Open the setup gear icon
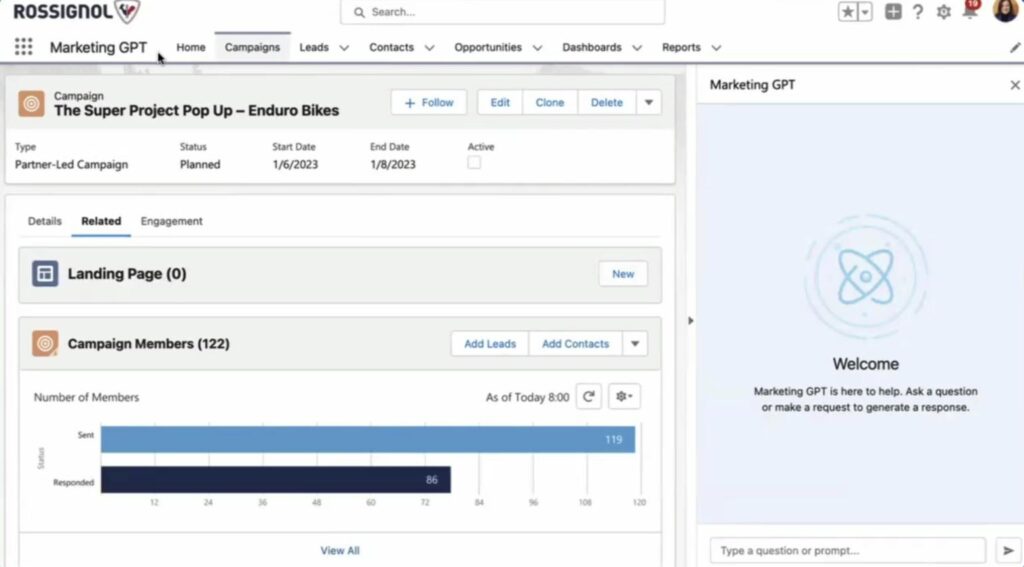 pos(943,12)
